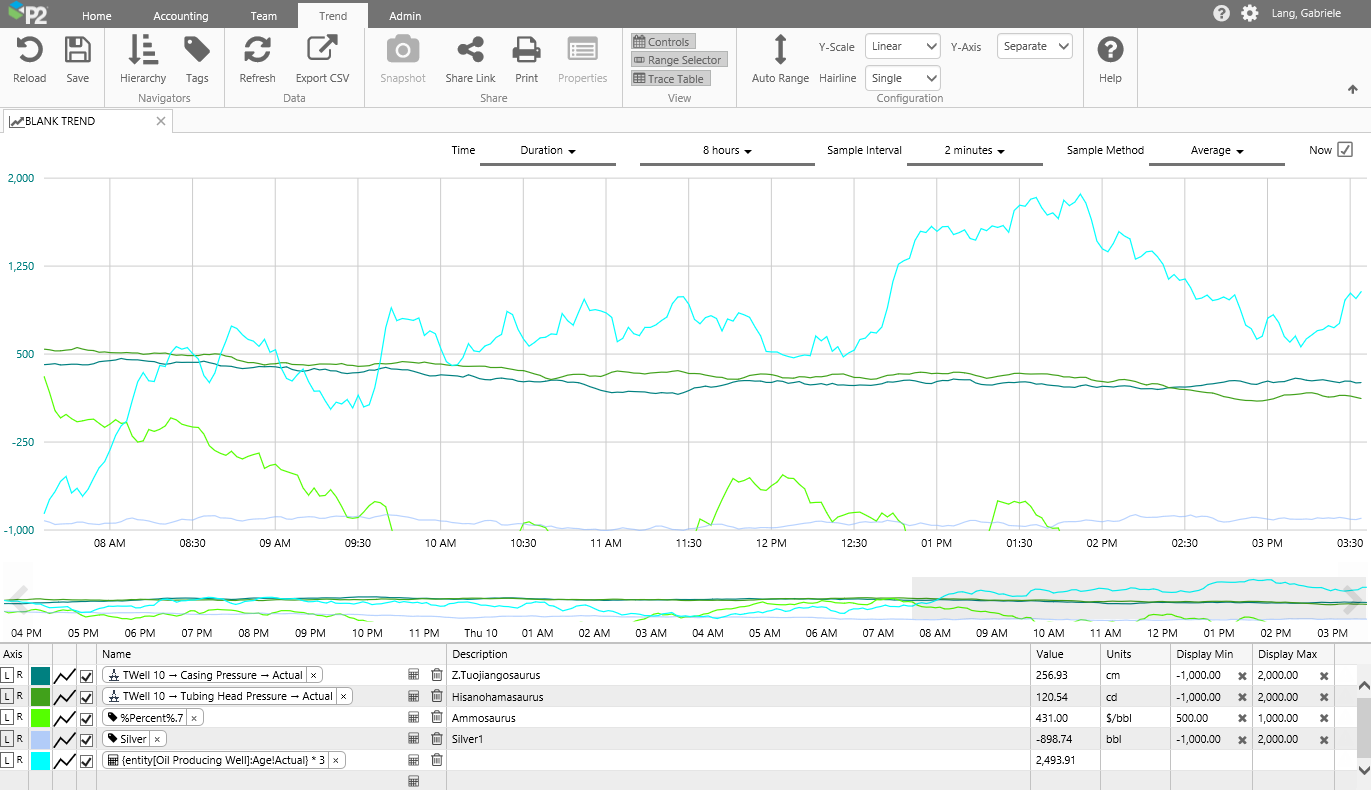Click the Reload icon in the ribbon
Screen dimensions: 1371x790
click(30, 50)
